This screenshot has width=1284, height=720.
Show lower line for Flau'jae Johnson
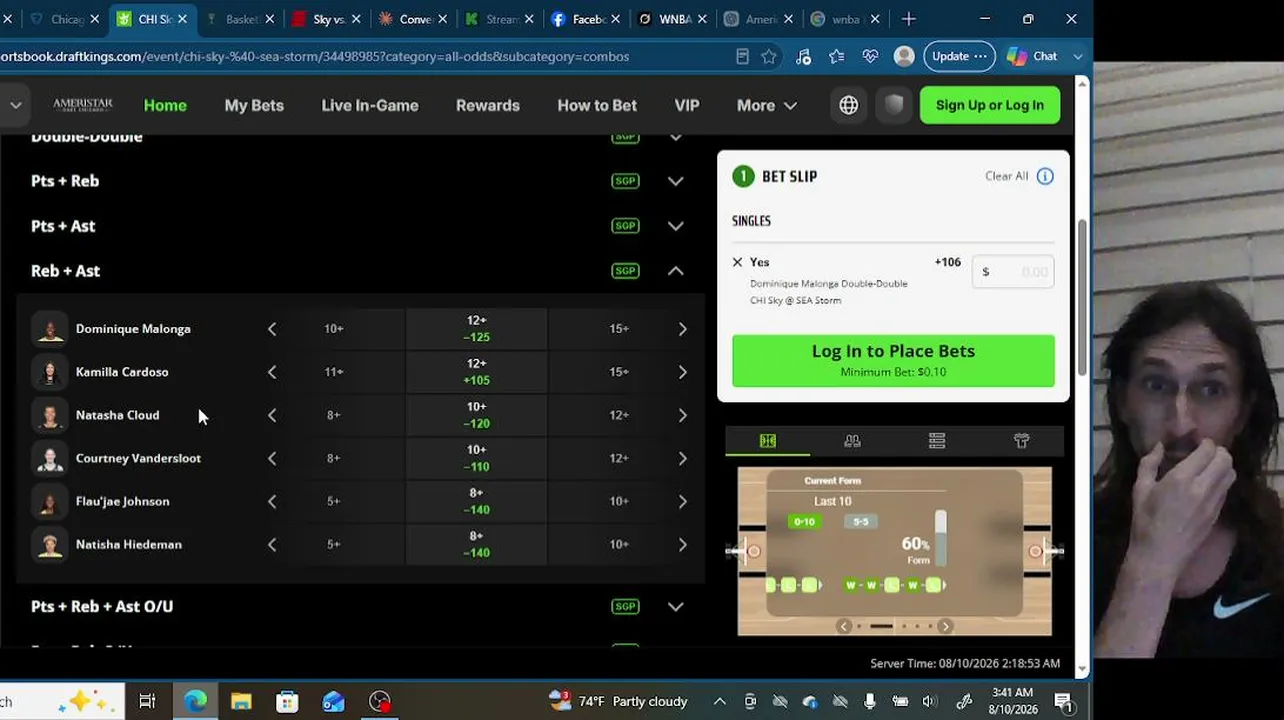[x=272, y=501]
